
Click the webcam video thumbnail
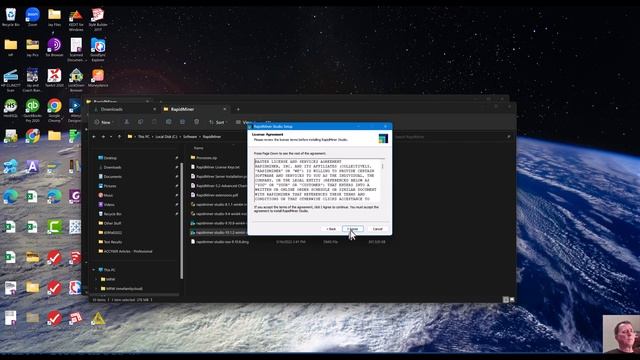[x=621, y=334]
